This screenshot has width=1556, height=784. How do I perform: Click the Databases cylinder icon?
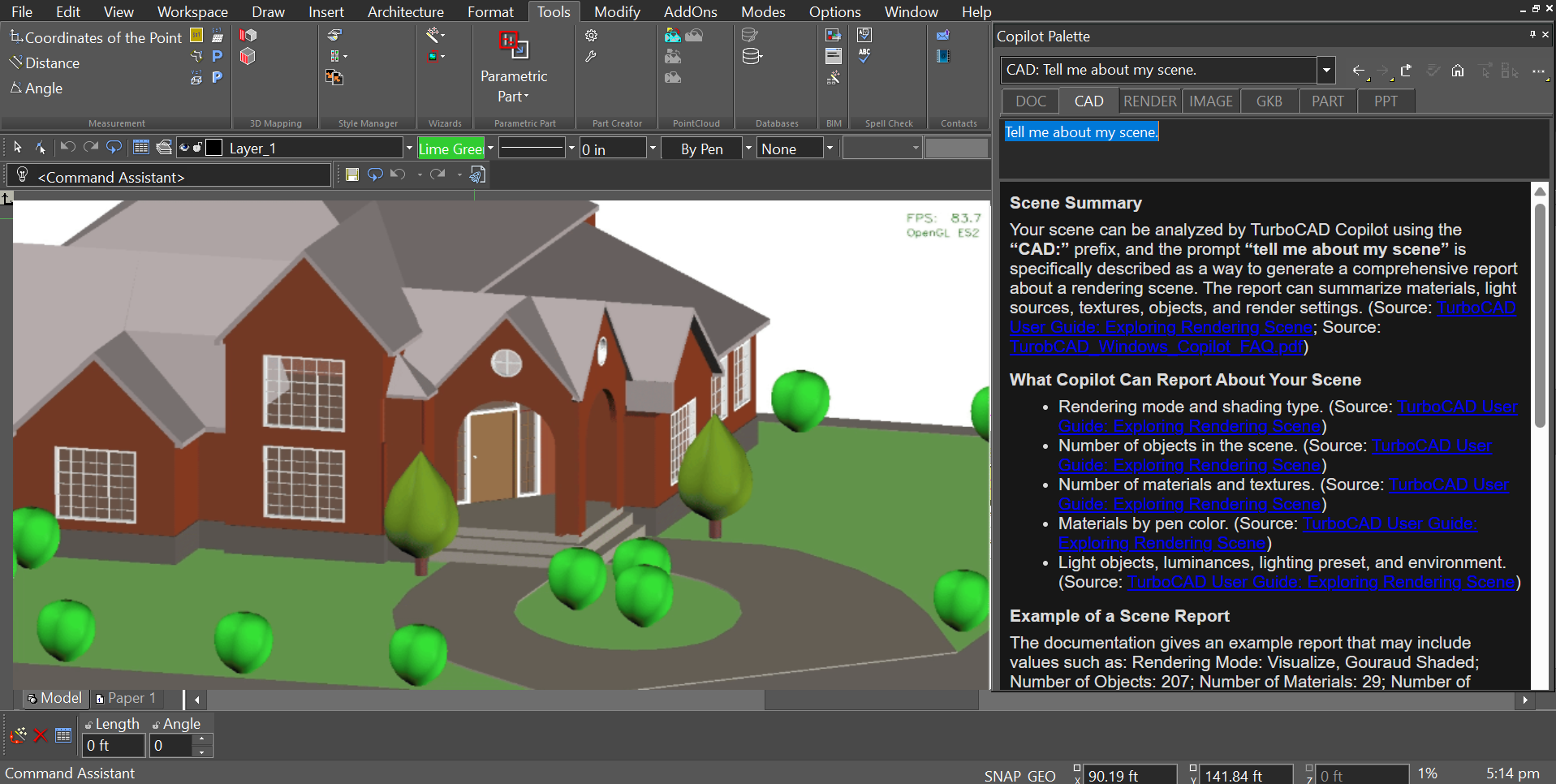(752, 56)
